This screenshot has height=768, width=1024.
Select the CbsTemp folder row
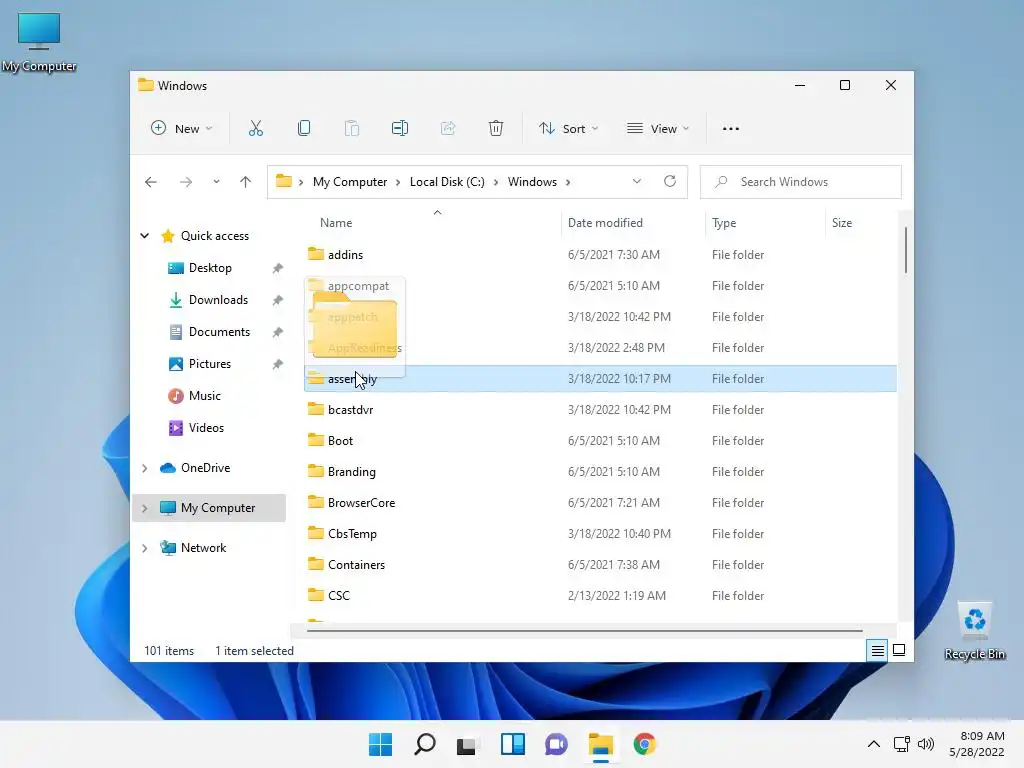[600, 534]
